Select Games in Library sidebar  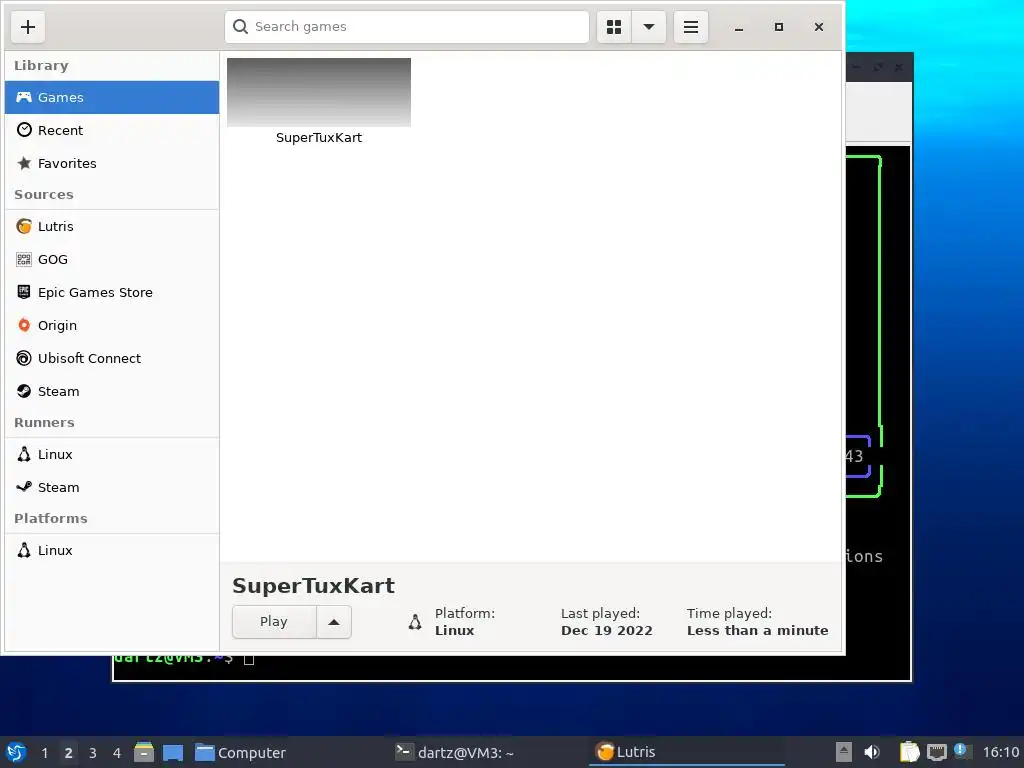coord(112,97)
